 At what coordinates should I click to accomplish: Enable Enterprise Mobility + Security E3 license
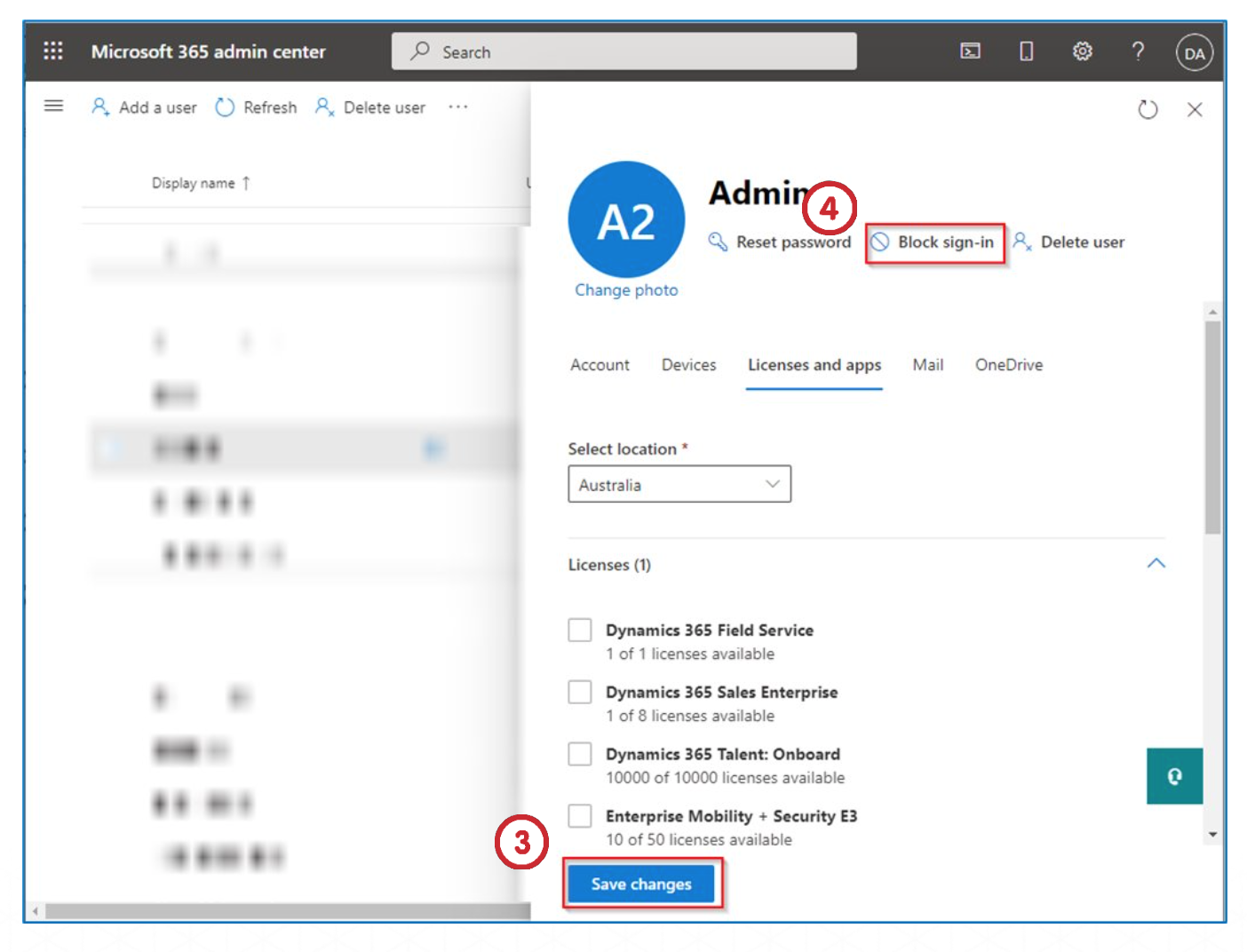580,816
